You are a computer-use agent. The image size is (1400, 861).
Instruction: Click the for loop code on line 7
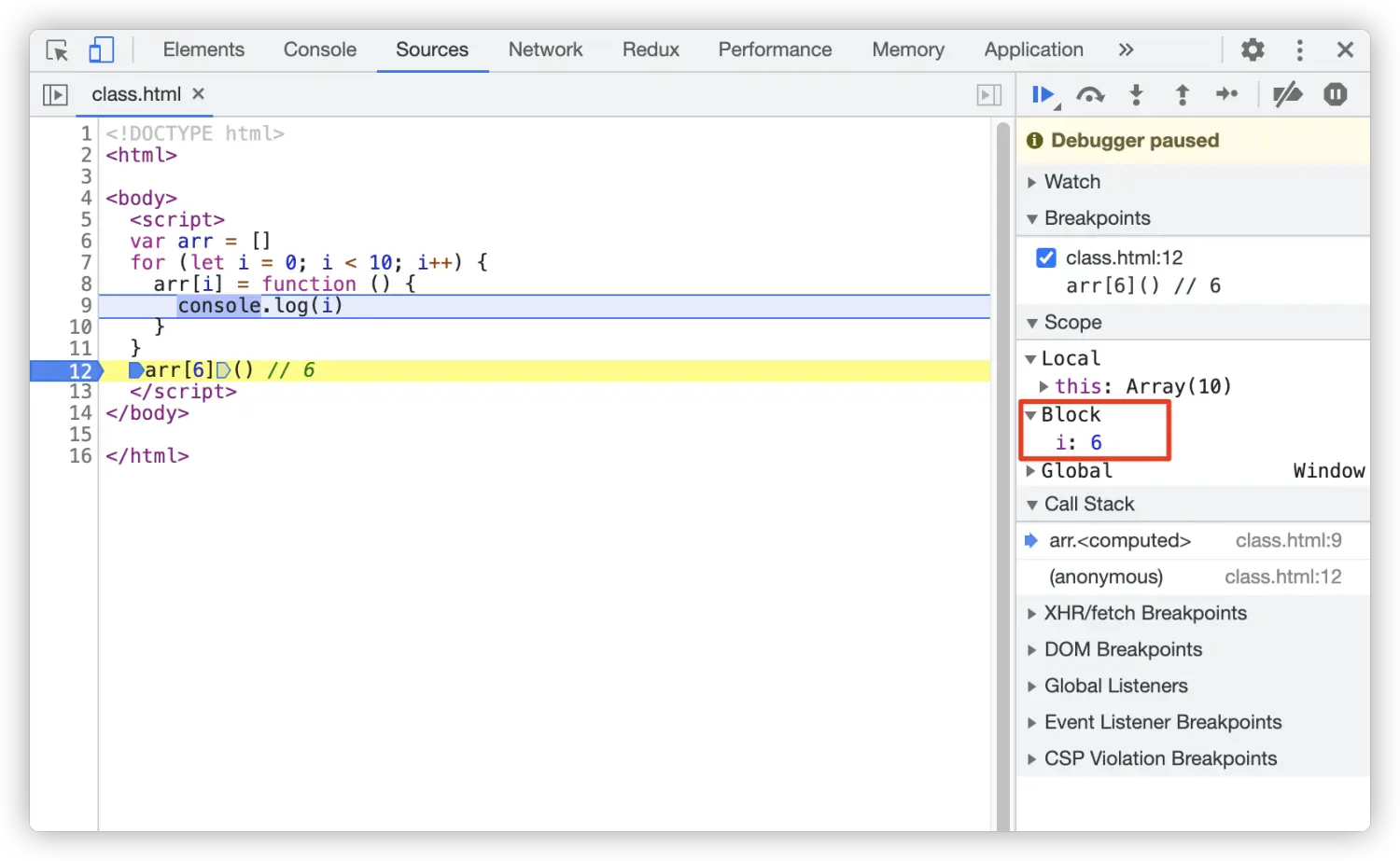click(x=309, y=263)
